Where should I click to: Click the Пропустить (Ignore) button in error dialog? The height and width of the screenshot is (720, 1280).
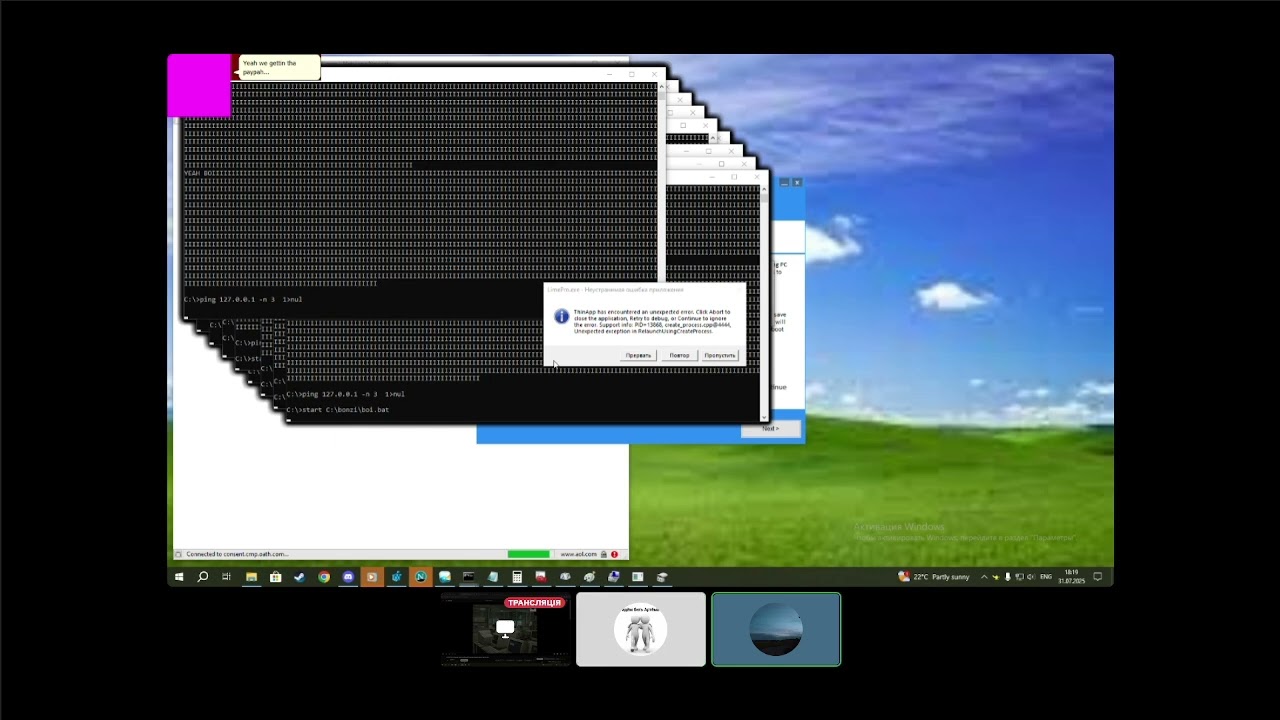click(x=720, y=356)
